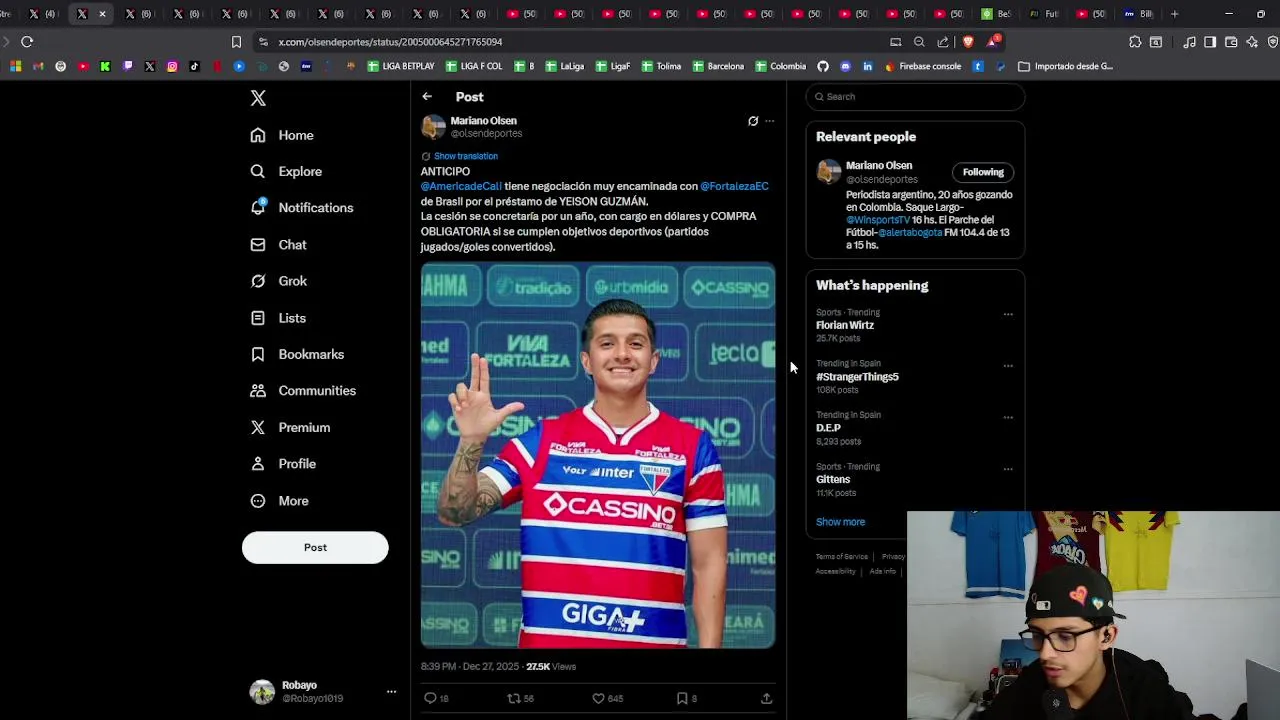Open Premium in the sidebar
Image resolution: width=1280 pixels, height=720 pixels.
[291, 427]
